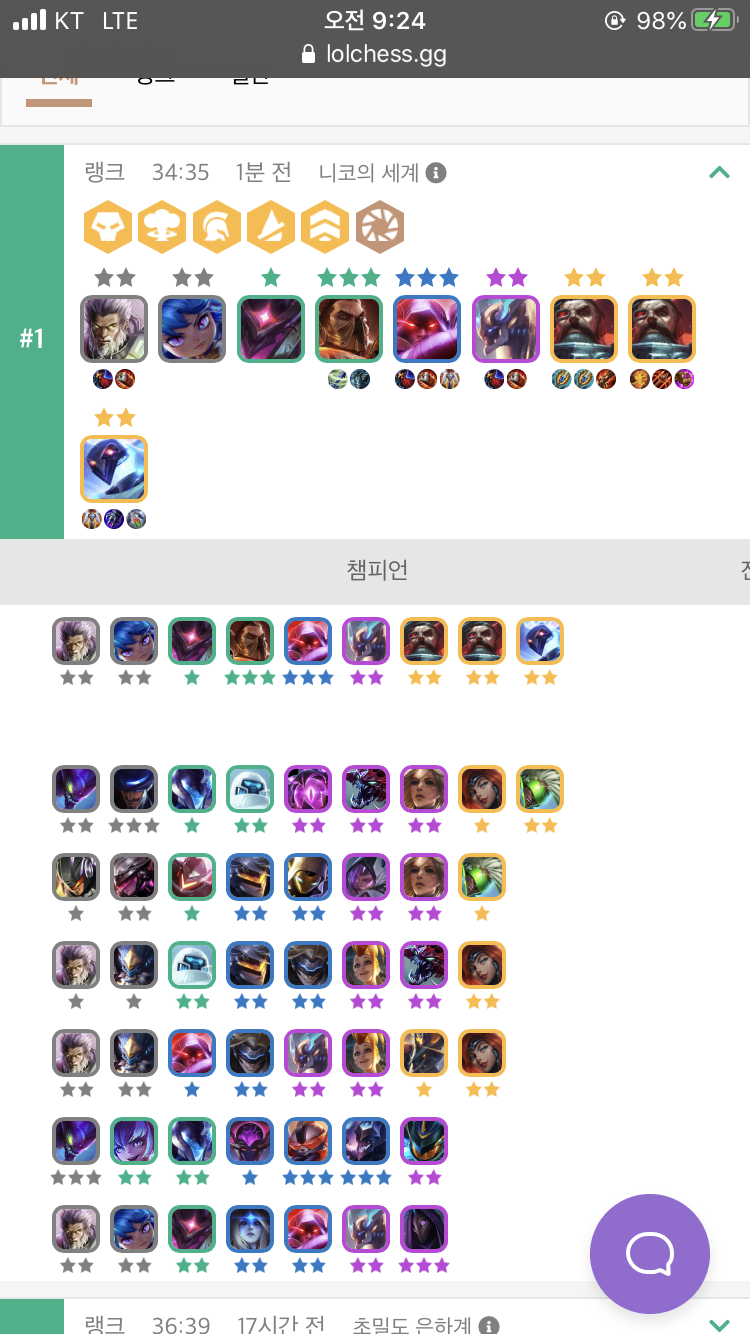Tap the item icons under the three-star blue champion
Image resolution: width=750 pixels, height=1334 pixels.
coord(427,379)
